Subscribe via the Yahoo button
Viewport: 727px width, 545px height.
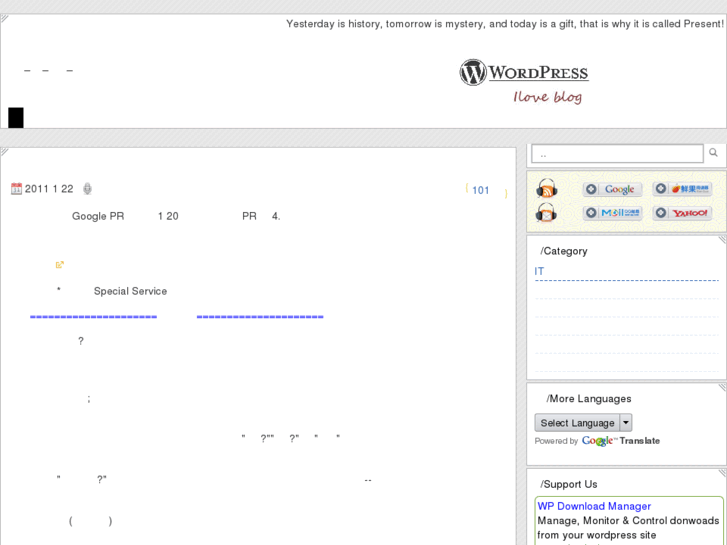pos(682,213)
